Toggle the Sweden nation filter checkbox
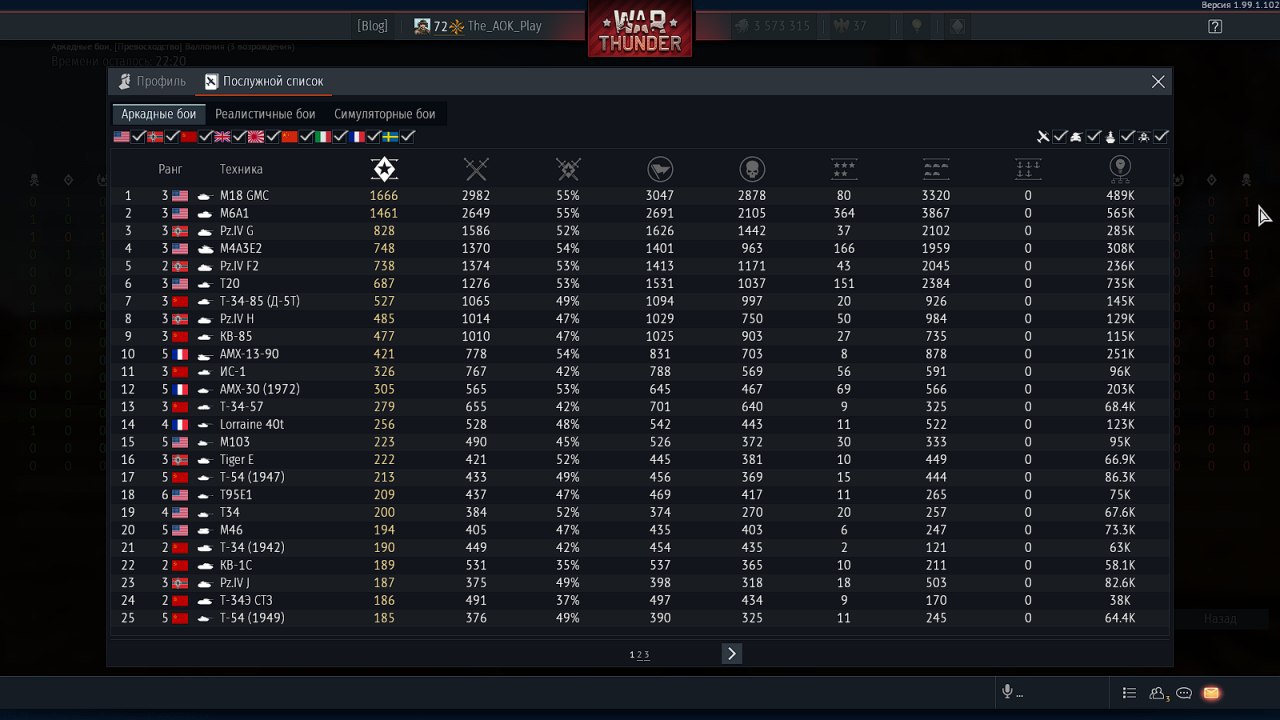 click(x=407, y=136)
